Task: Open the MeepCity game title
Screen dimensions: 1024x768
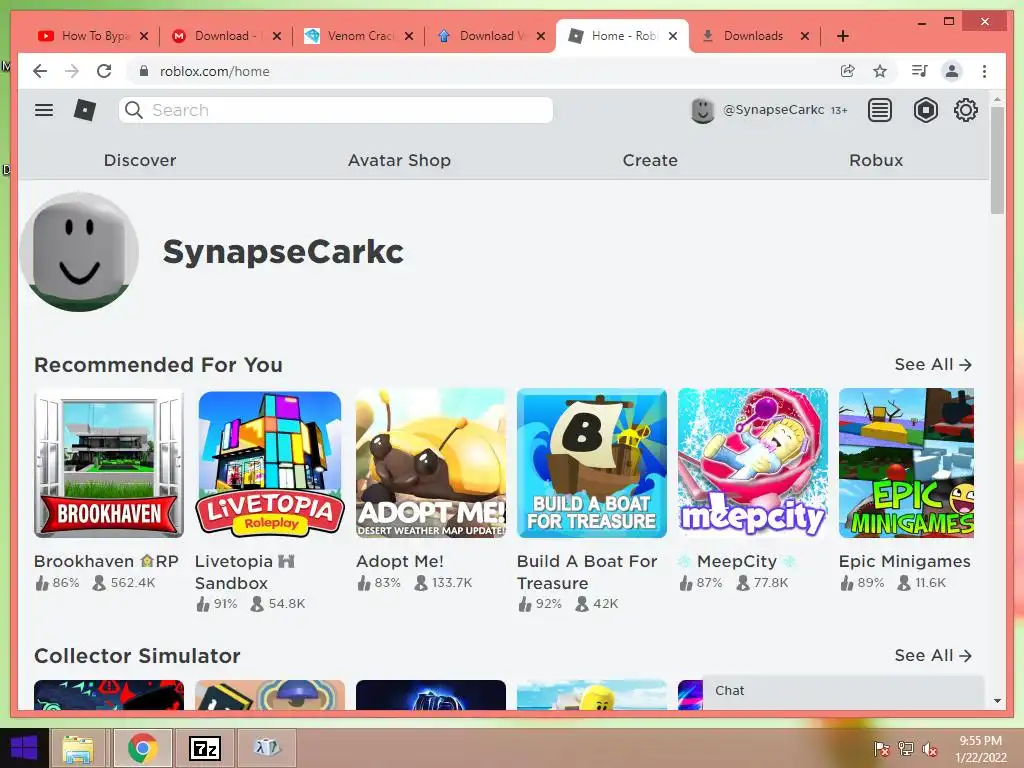Action: click(737, 561)
